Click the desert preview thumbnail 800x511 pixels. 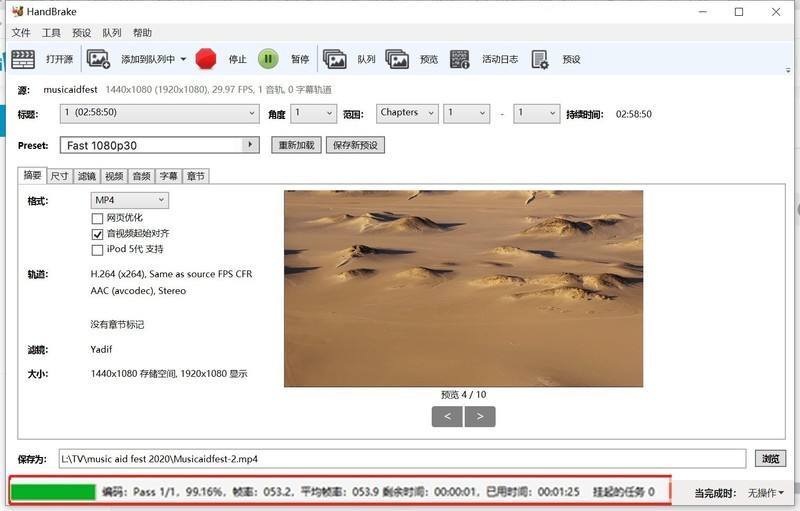point(463,289)
